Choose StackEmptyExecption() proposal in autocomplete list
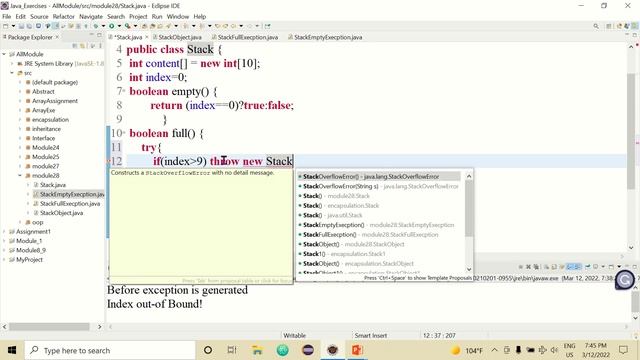Image resolution: width=640 pixels, height=360 pixels. (x=379, y=225)
